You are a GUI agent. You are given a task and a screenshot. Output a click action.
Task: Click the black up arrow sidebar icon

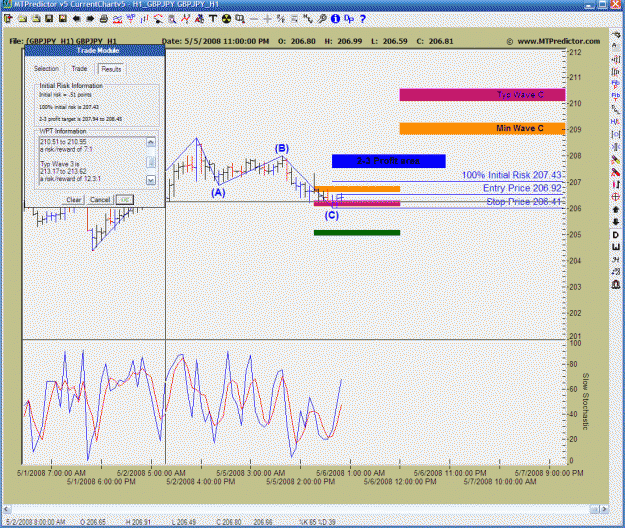tap(615, 209)
